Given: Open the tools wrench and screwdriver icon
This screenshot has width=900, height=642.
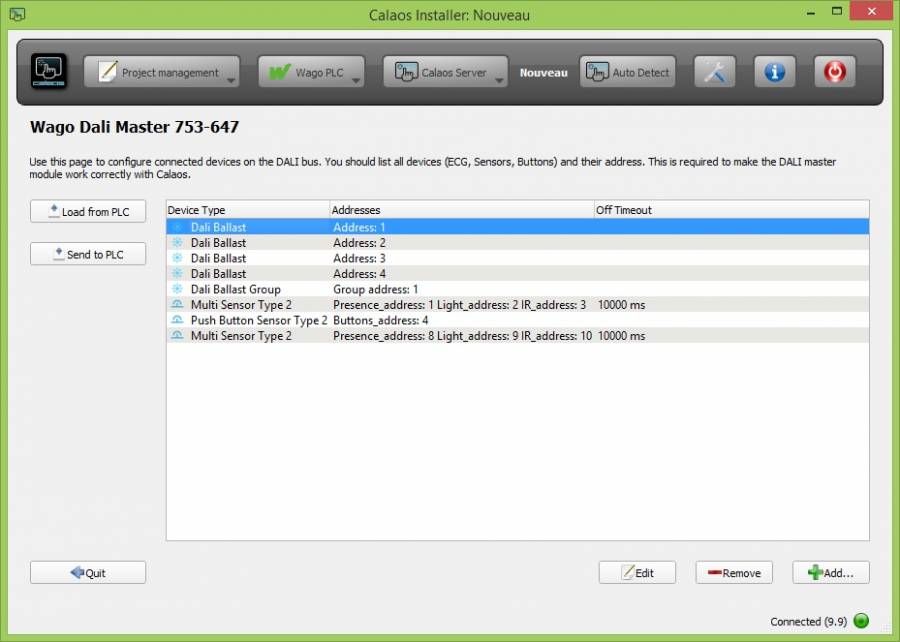Looking at the screenshot, I should [715, 72].
